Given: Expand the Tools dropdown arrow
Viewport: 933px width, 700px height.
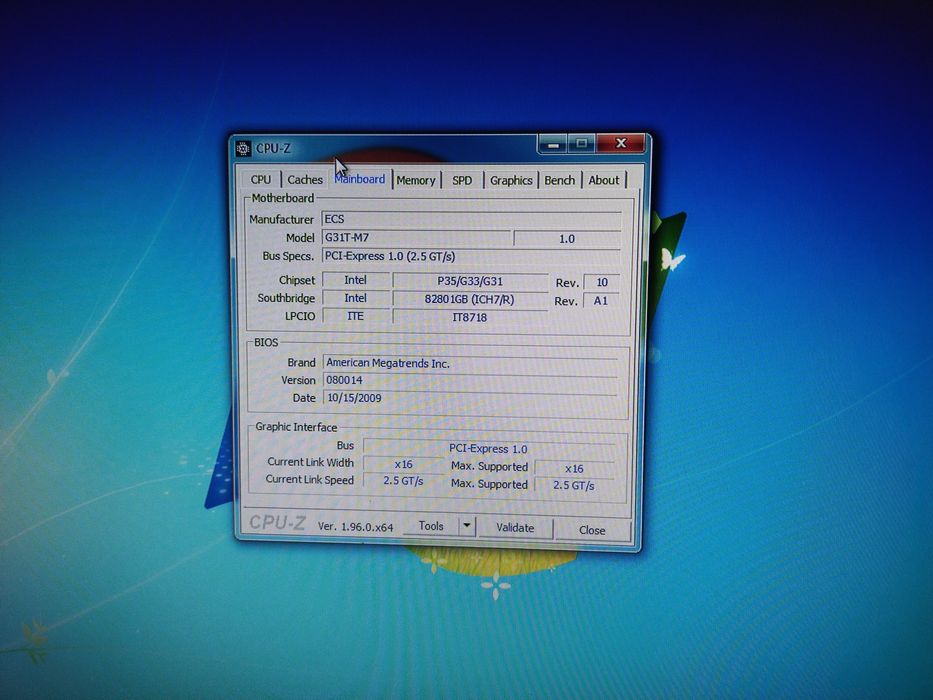Looking at the screenshot, I should coord(467,526).
